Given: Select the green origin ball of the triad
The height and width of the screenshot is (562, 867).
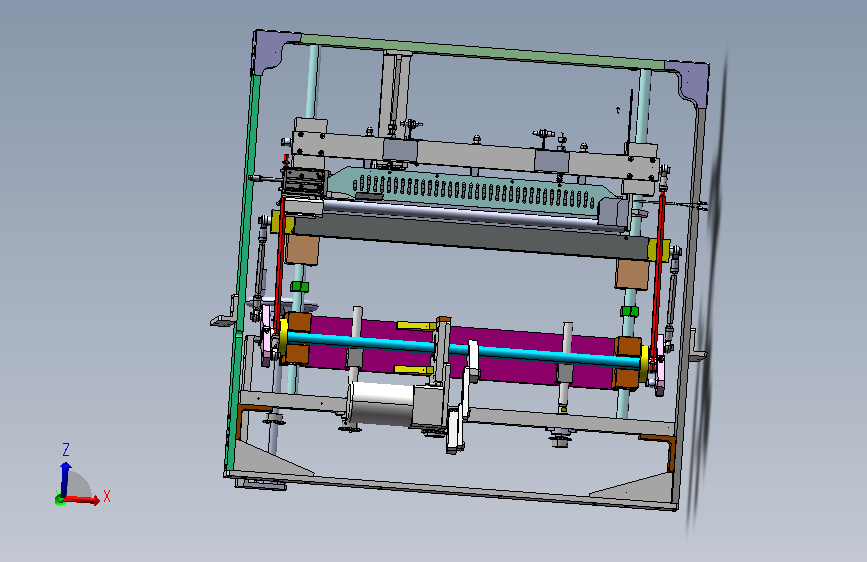Looking at the screenshot, I should [60, 500].
